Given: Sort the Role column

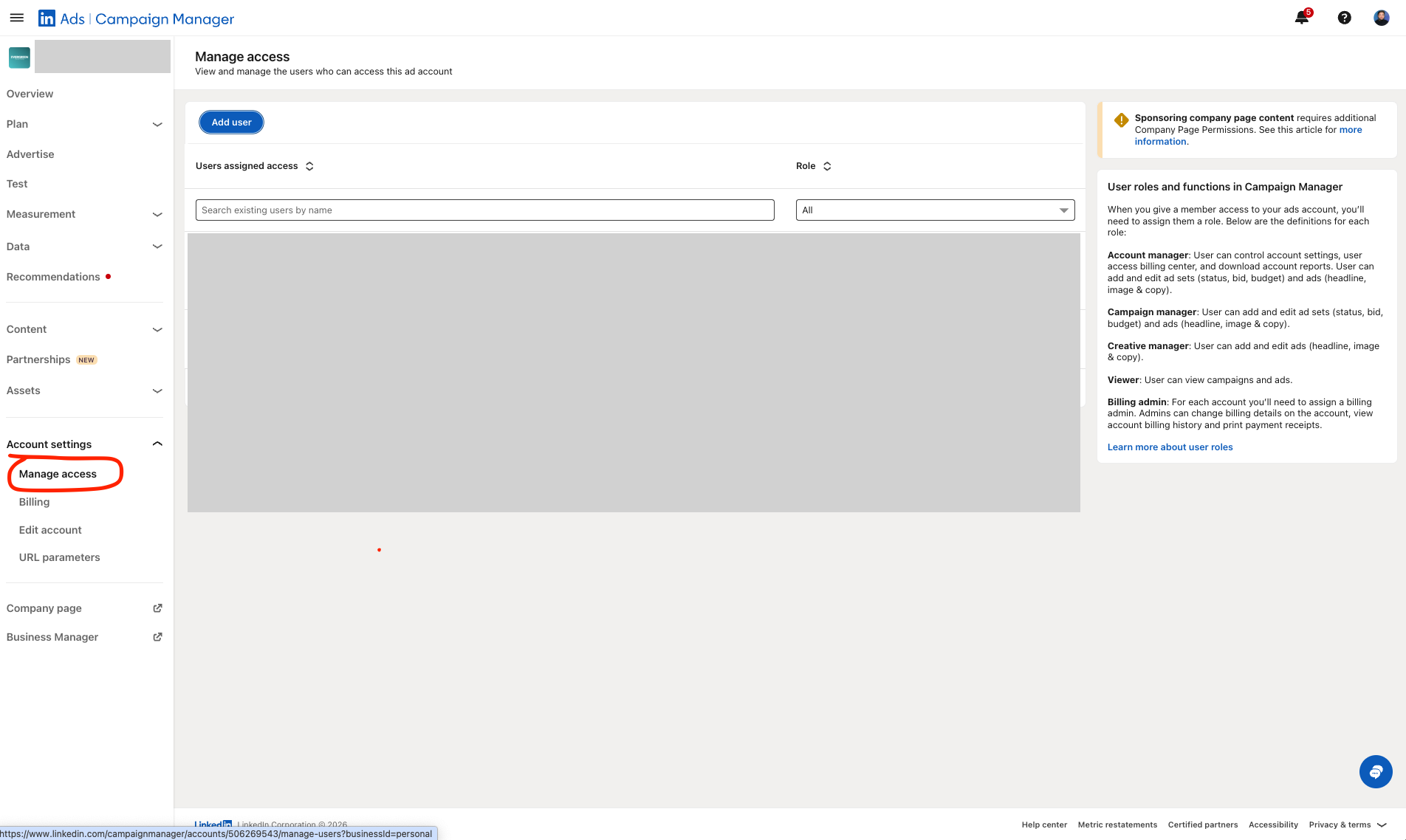Looking at the screenshot, I should 827,166.
